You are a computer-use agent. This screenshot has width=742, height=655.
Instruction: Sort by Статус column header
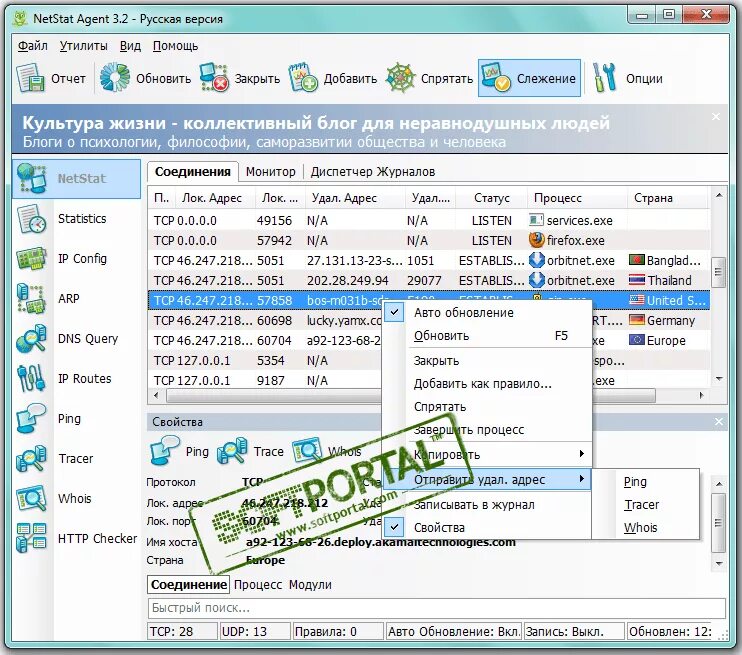coord(492,198)
